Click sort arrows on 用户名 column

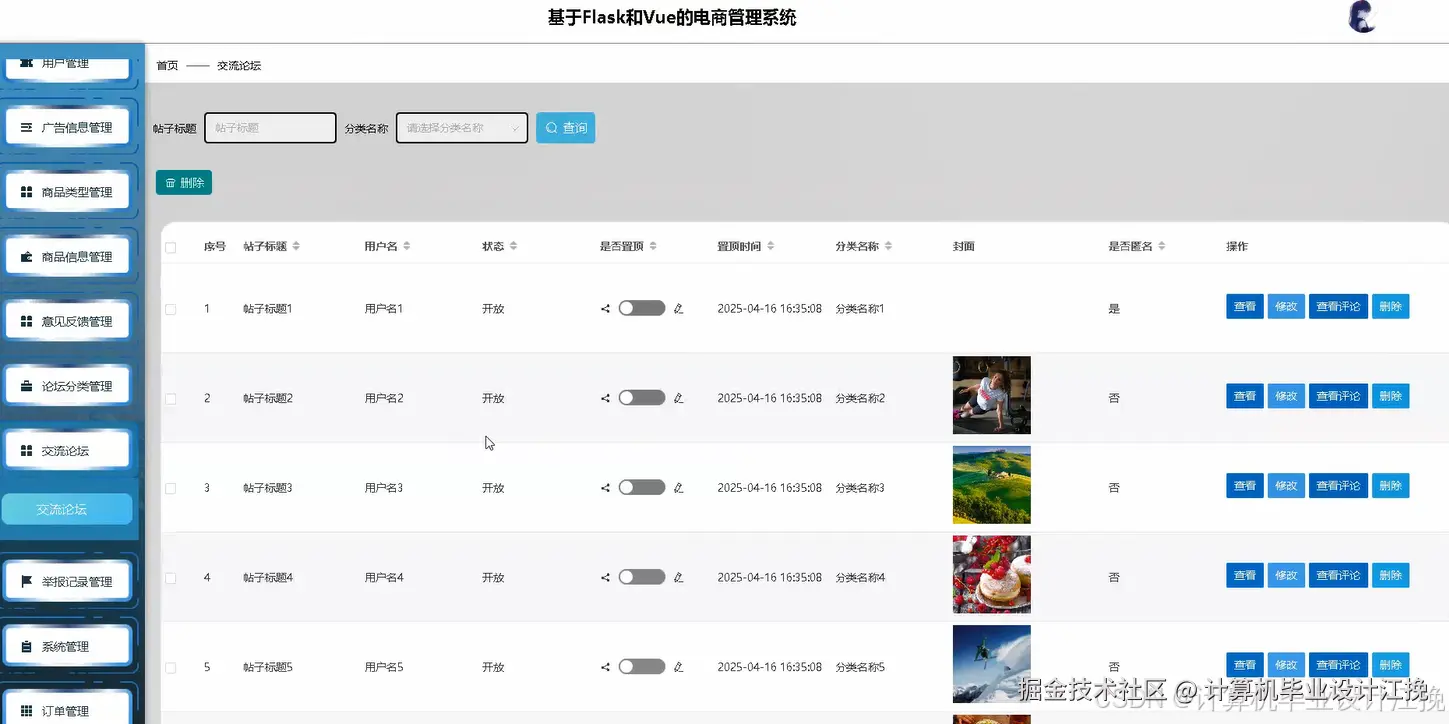(406, 246)
